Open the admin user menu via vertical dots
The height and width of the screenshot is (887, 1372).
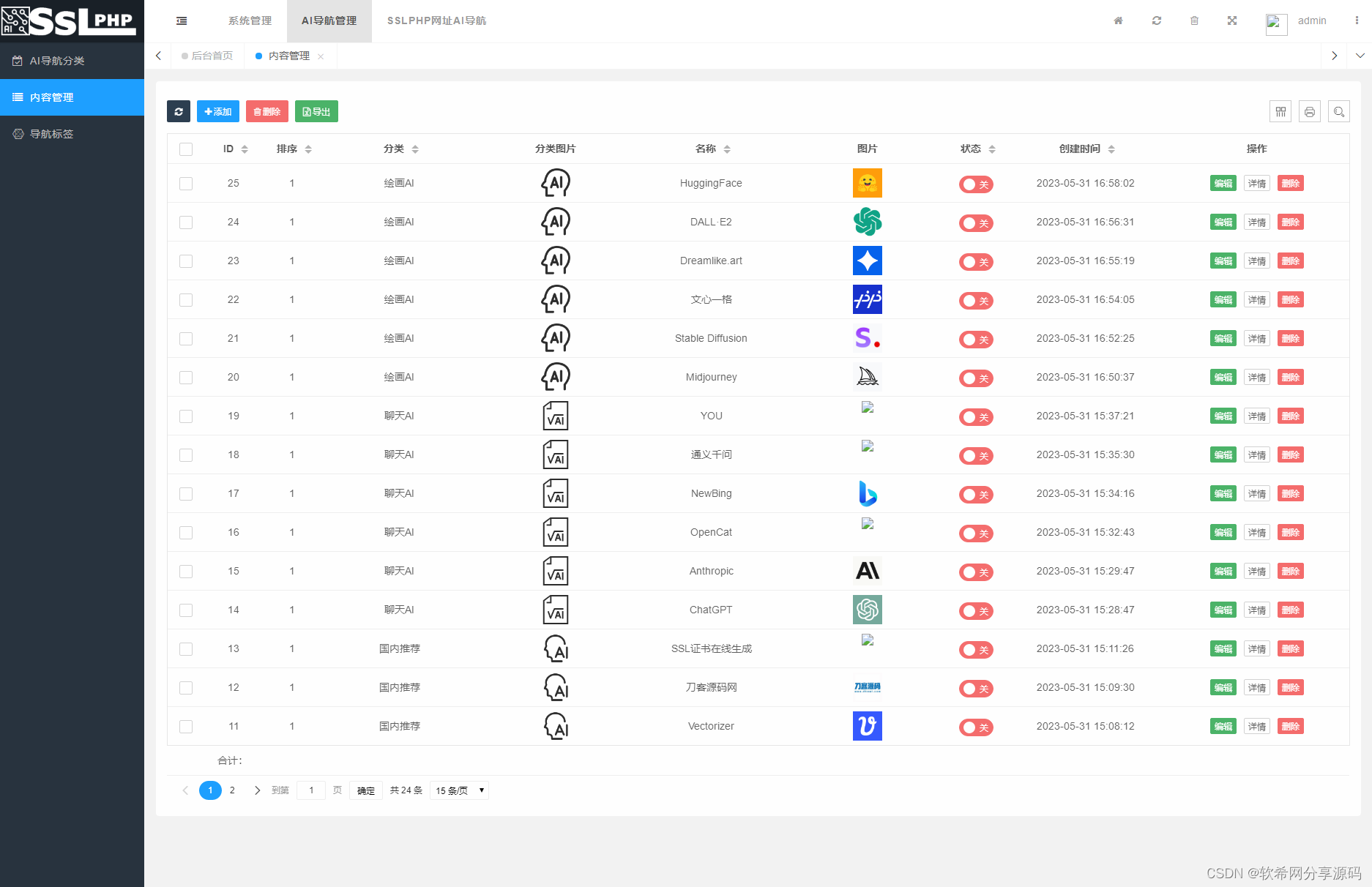(1356, 20)
